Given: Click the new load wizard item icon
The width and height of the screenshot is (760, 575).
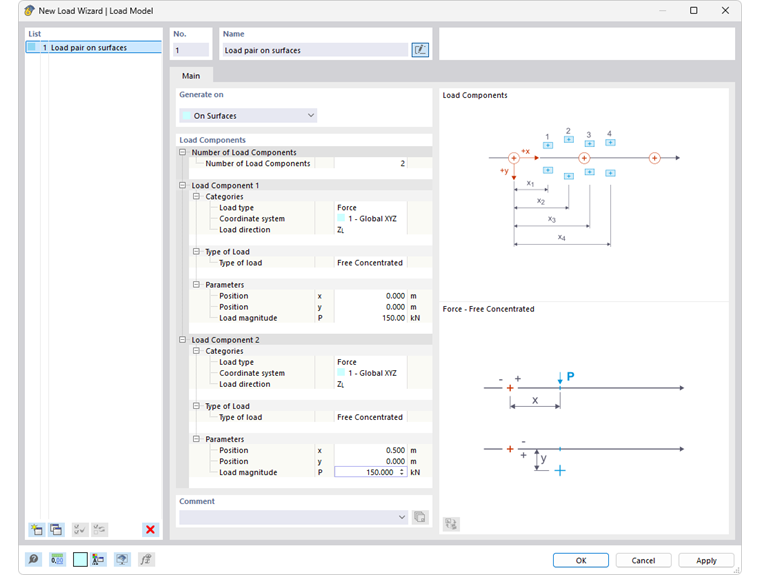Looking at the screenshot, I should tap(36, 529).
